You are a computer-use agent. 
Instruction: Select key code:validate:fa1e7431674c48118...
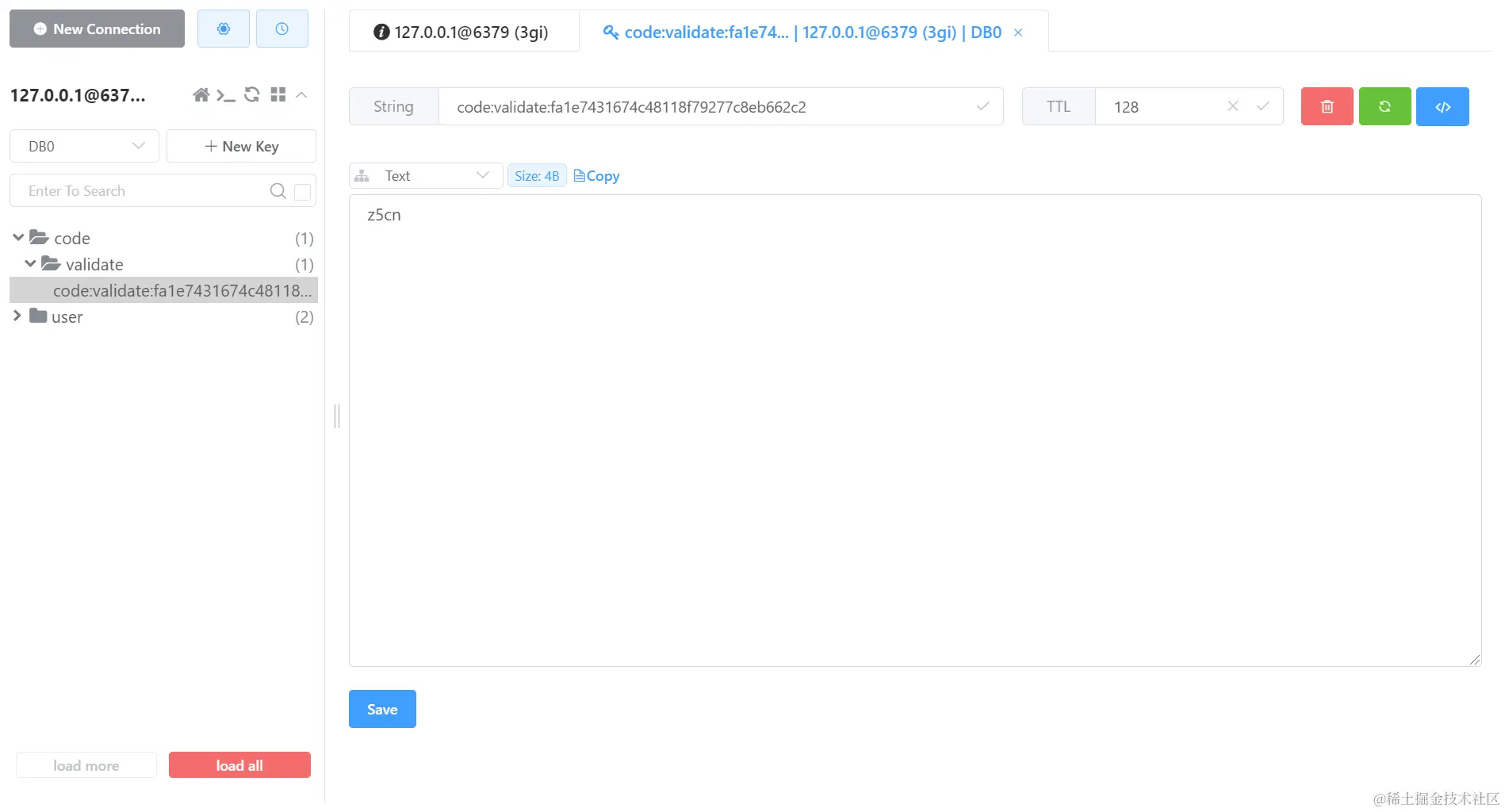tap(163, 290)
